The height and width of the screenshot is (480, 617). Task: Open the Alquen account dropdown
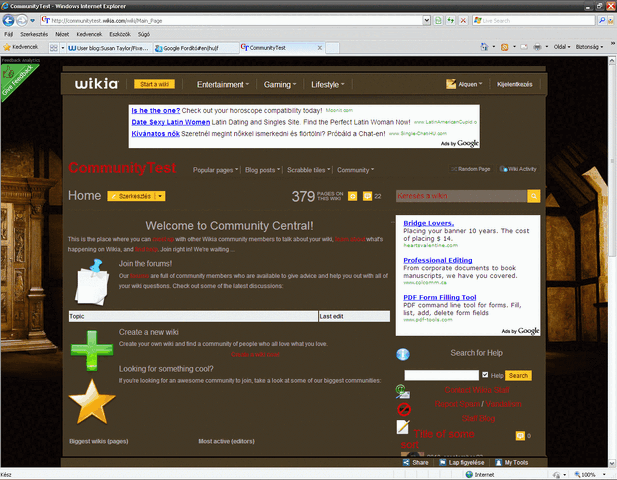coord(470,84)
